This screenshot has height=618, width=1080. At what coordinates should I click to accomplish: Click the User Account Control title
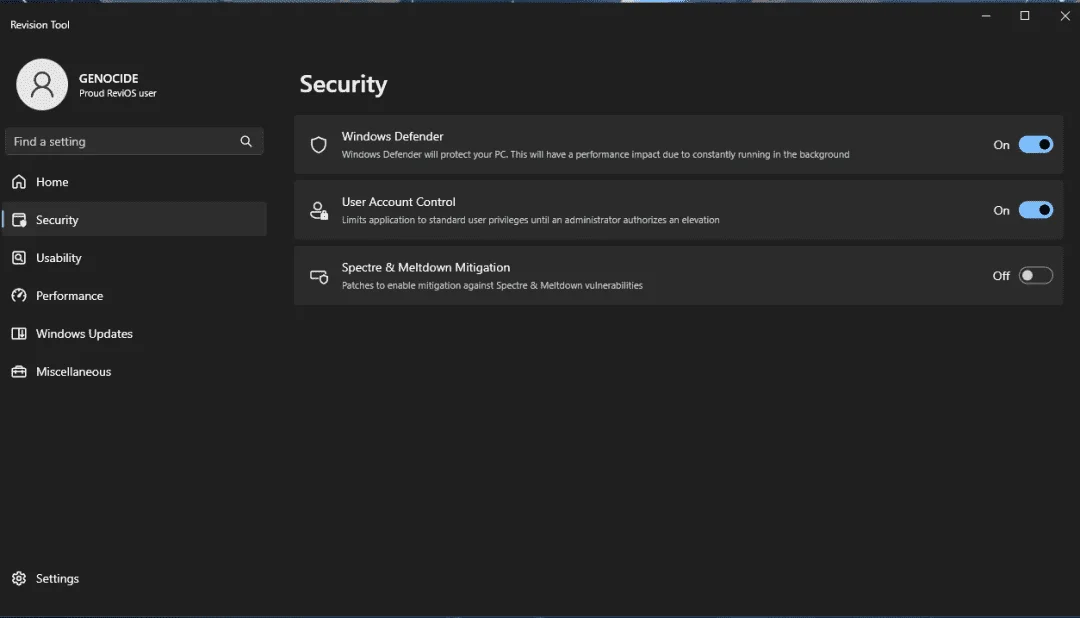point(398,202)
